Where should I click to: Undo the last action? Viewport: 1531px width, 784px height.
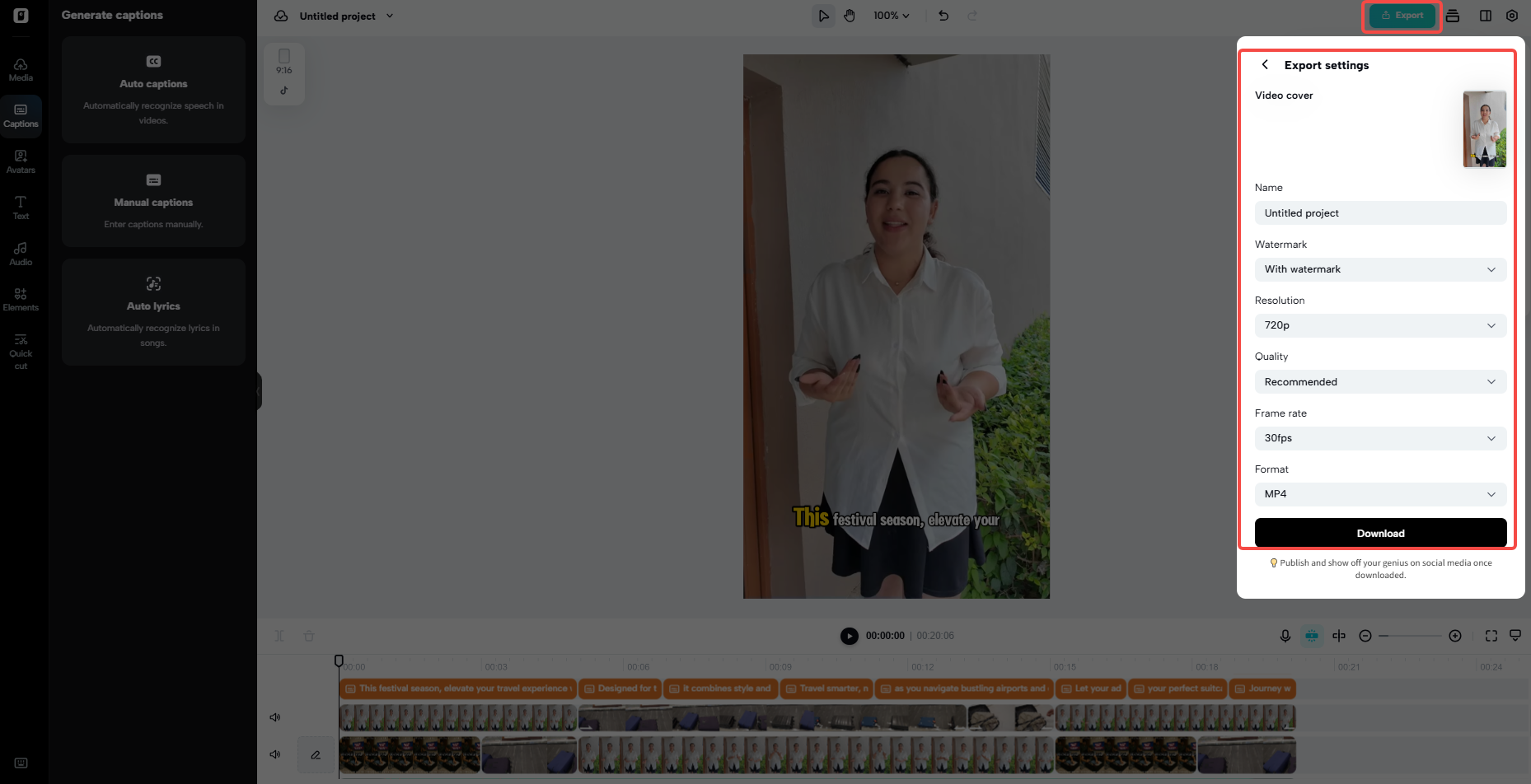pyautogui.click(x=943, y=16)
